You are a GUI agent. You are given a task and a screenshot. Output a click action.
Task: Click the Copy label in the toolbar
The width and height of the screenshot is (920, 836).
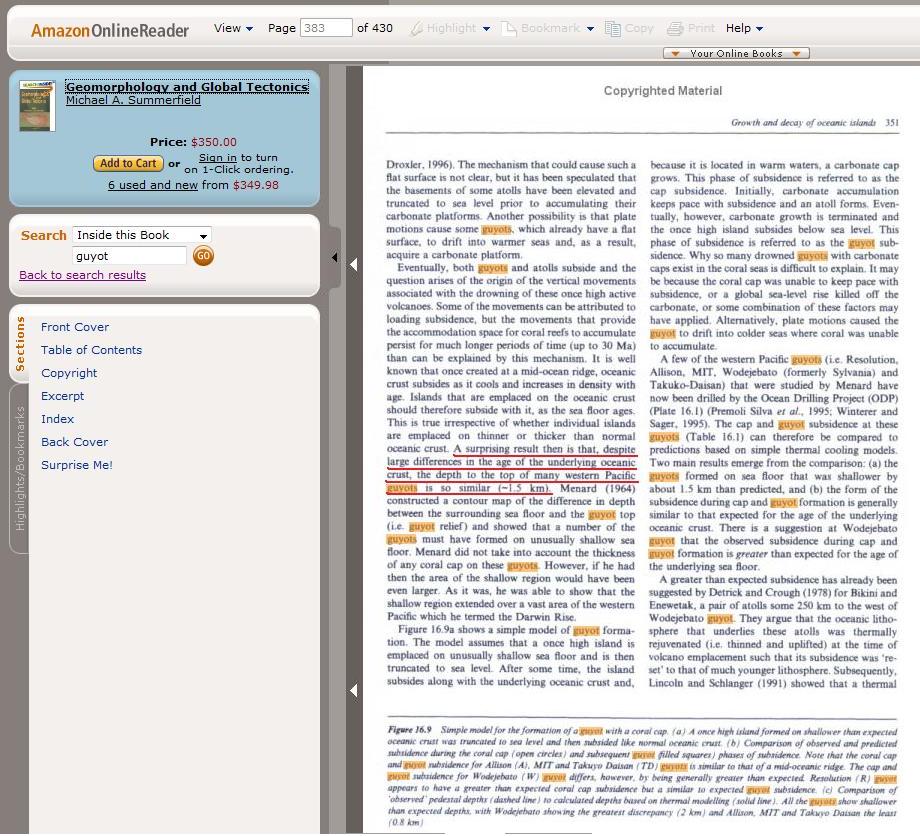639,28
